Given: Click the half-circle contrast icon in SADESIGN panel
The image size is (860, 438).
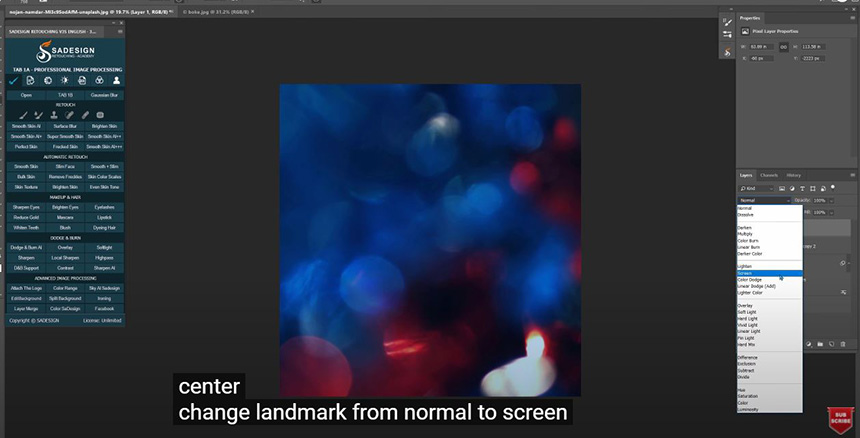Looking at the screenshot, I should [x=48, y=81].
